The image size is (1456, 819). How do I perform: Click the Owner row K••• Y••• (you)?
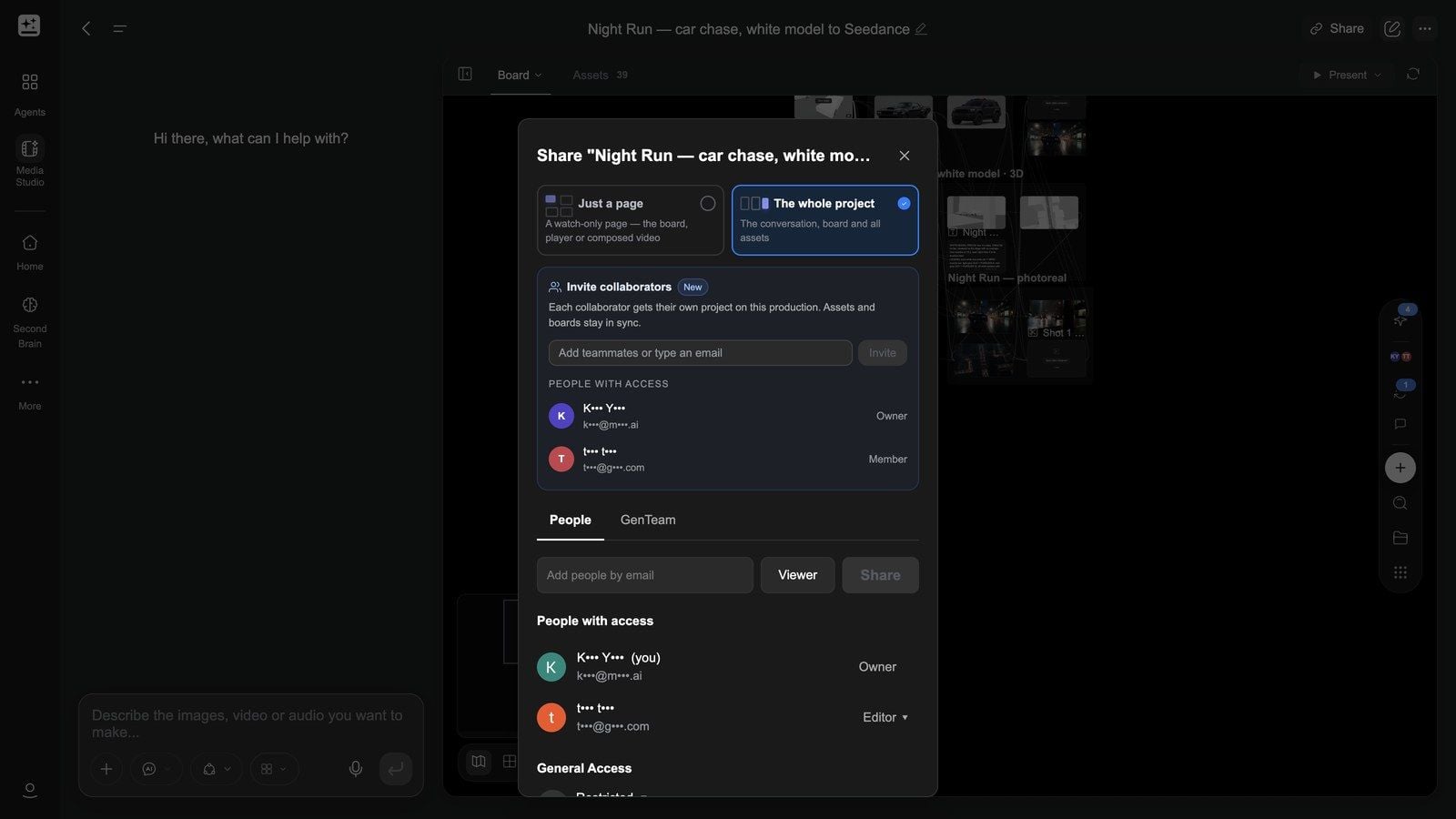[x=727, y=667]
